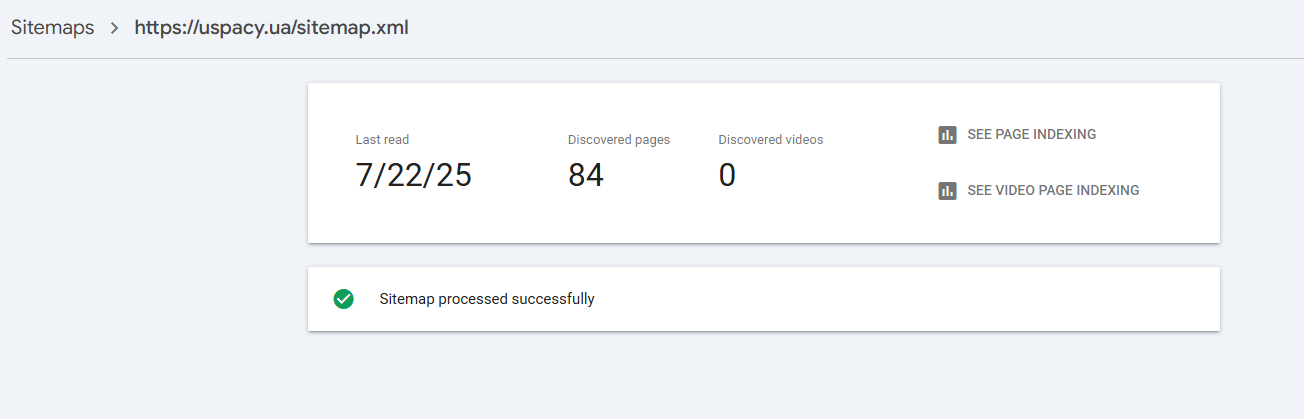The width and height of the screenshot is (1304, 419).
Task: Click the Last read label
Action: point(382,140)
